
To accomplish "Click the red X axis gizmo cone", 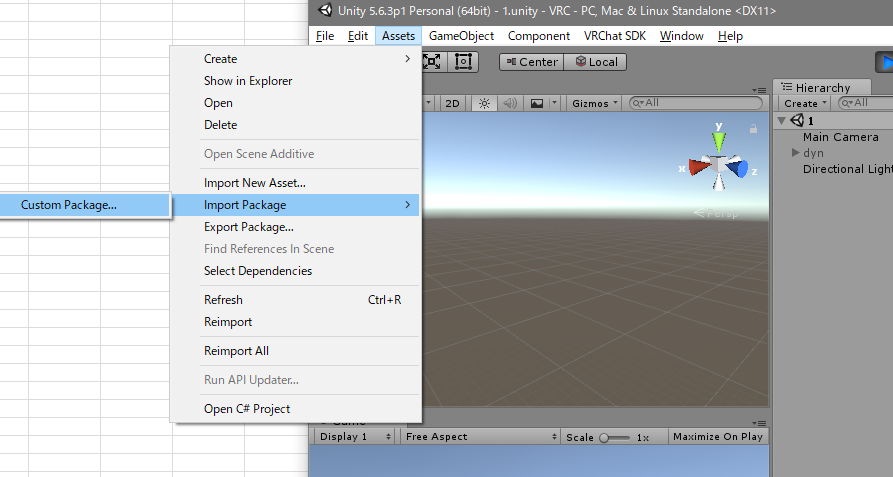I will 700,167.
